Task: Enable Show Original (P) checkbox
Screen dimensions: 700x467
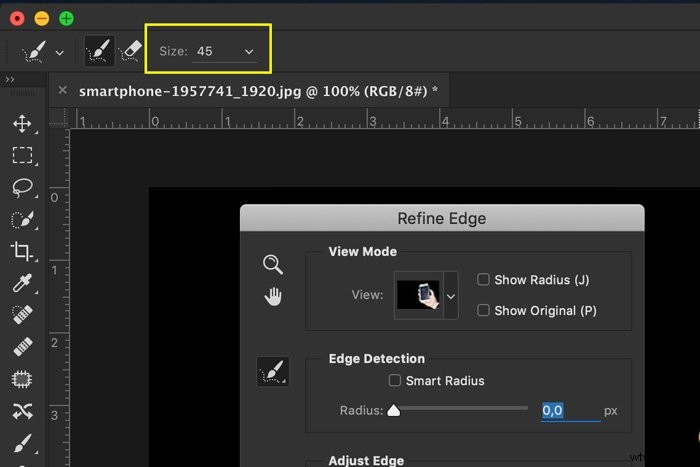Action: (x=483, y=310)
